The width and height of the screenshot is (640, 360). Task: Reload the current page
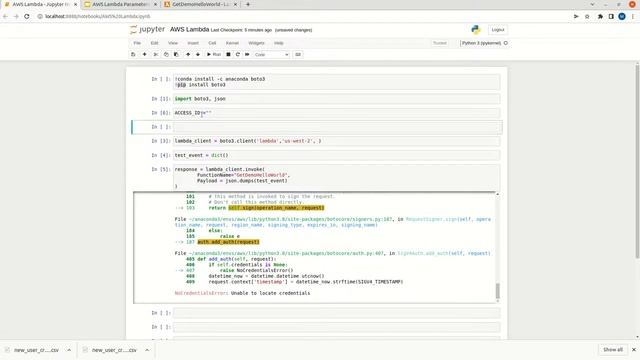point(27,16)
